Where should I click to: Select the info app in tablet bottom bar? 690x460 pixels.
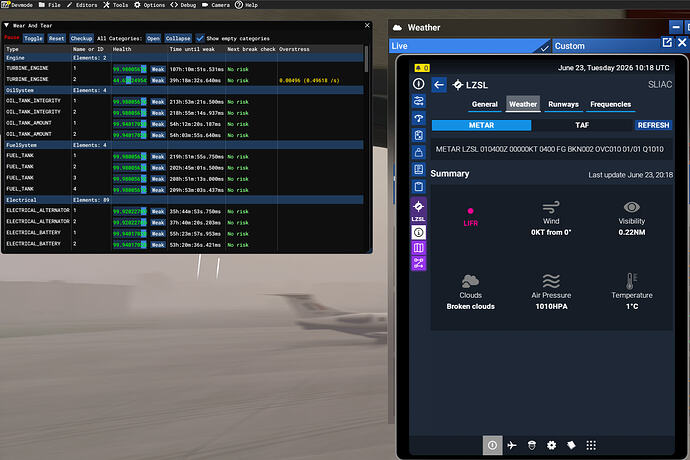pos(492,445)
